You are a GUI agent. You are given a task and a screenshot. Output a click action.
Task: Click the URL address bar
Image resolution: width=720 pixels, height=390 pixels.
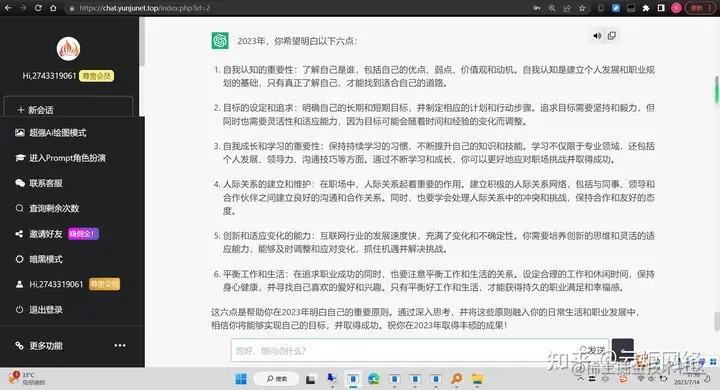[298, 8]
